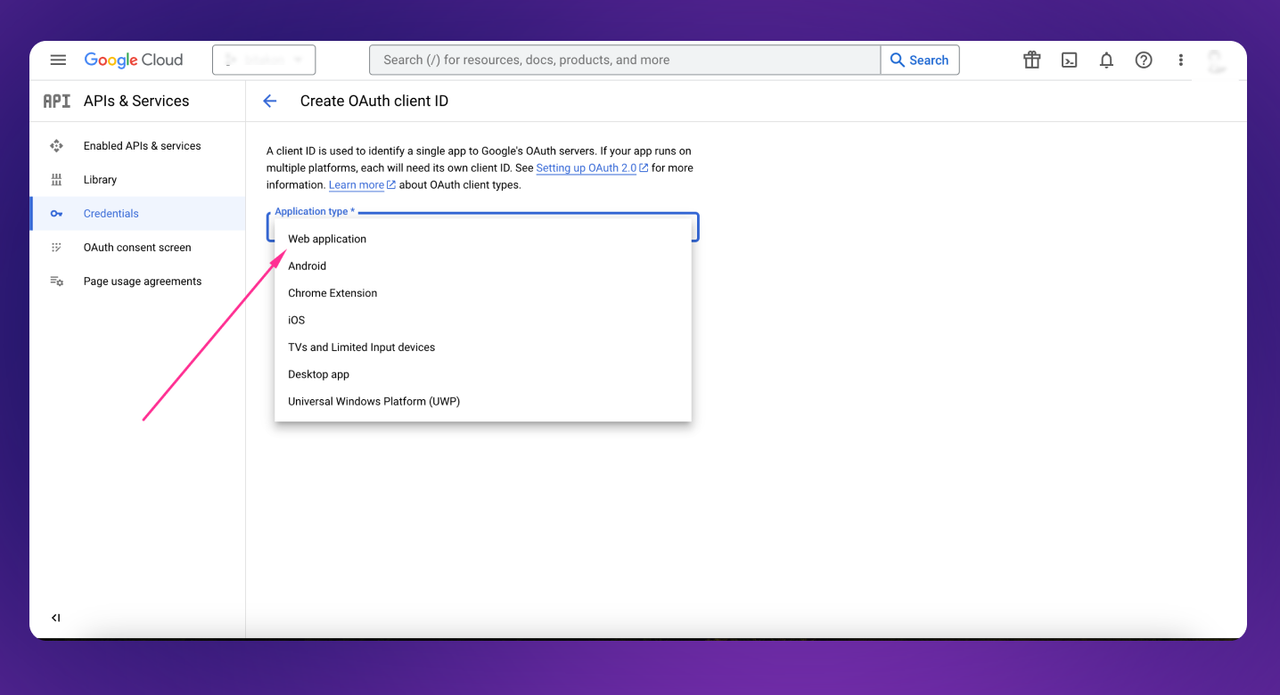Open notifications bell

[1106, 60]
